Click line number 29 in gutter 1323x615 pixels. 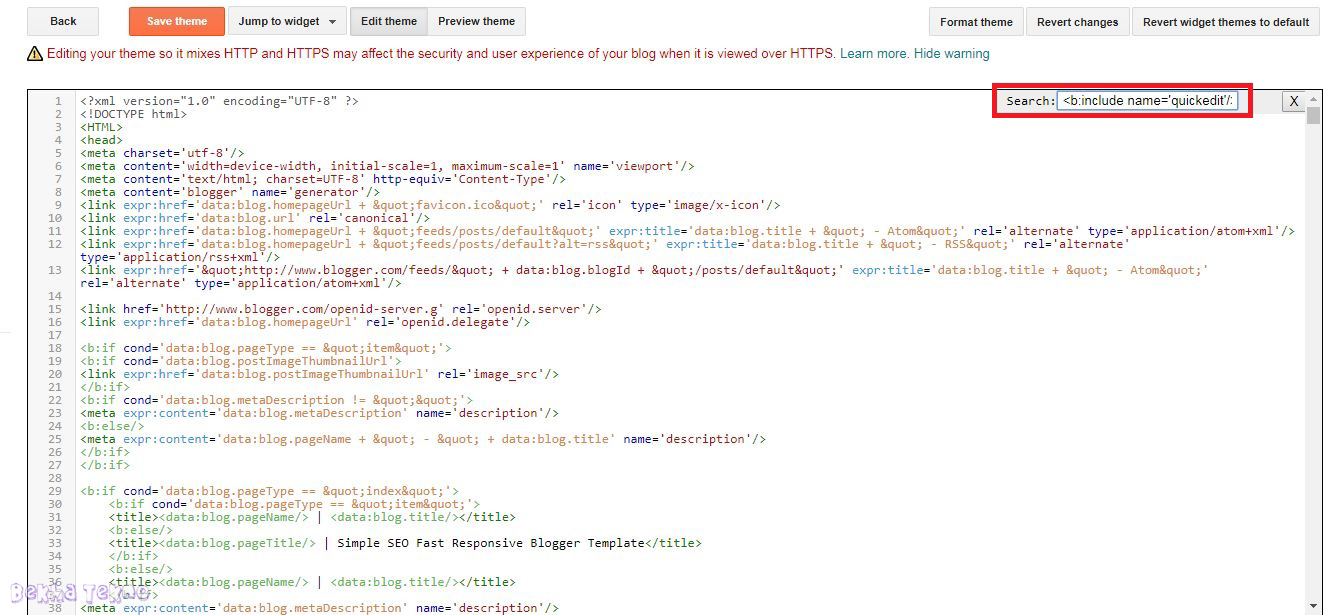(x=55, y=491)
